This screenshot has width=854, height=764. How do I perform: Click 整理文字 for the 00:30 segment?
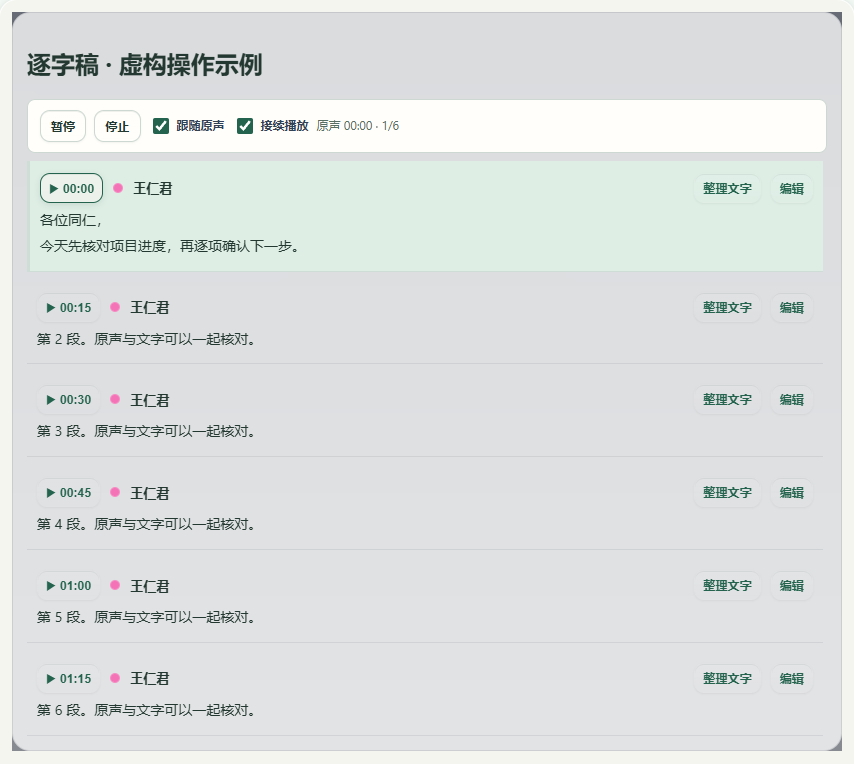pos(727,400)
